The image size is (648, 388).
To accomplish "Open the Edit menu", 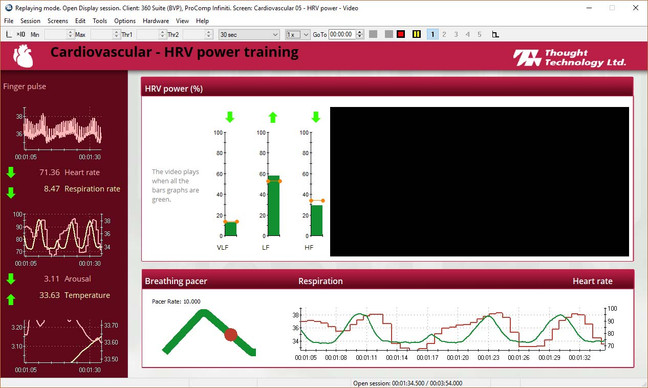I will point(80,21).
